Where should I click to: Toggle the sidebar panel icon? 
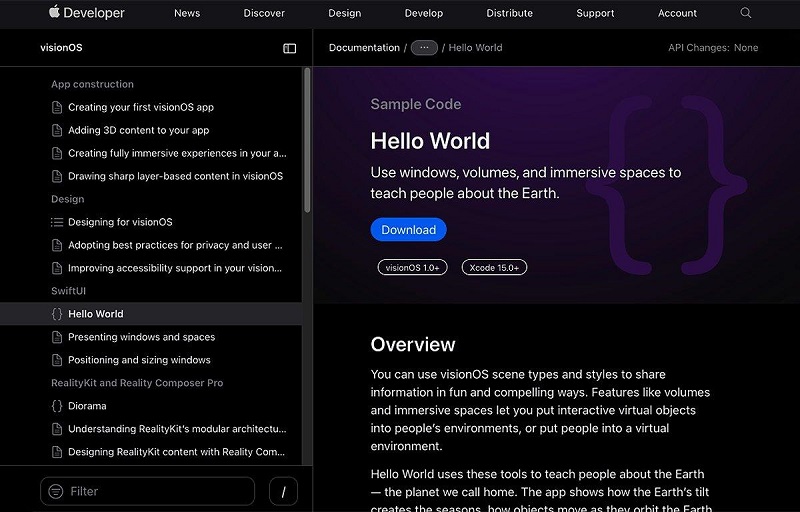(x=289, y=48)
